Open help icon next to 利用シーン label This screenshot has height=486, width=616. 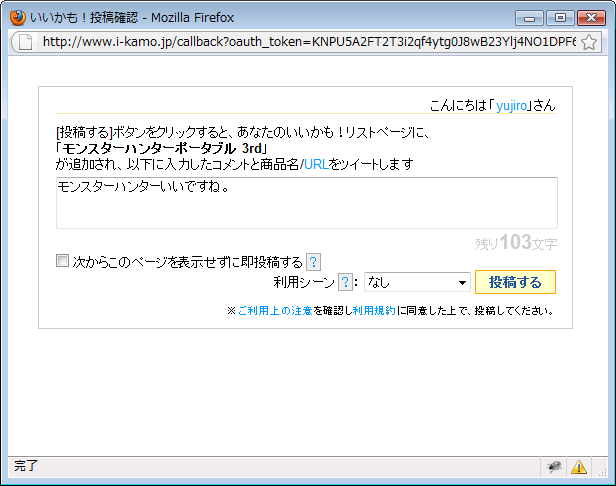345,282
